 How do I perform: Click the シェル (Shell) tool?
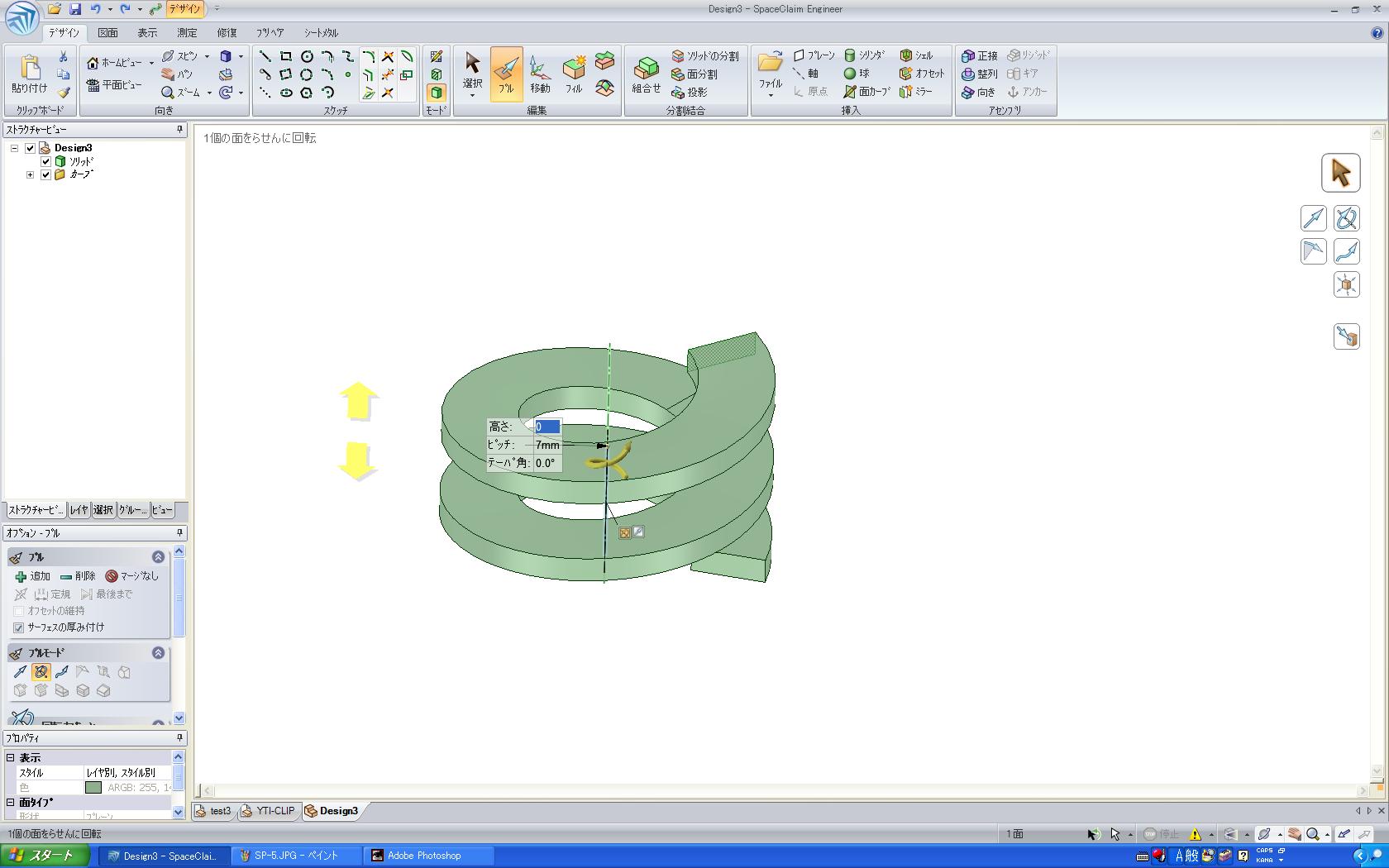916,55
